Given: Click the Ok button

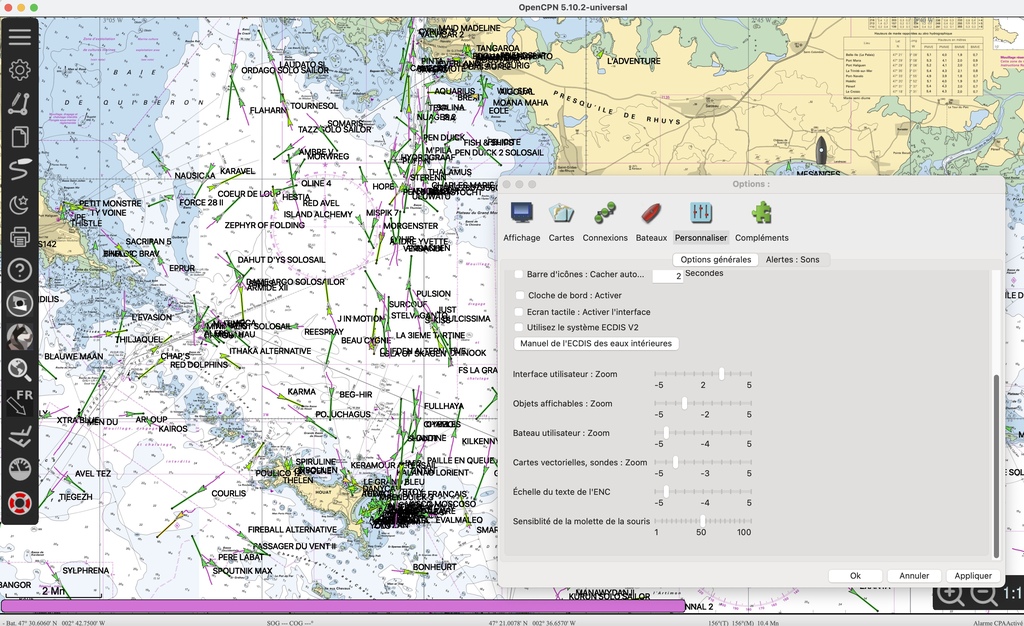Looking at the screenshot, I should [855, 576].
